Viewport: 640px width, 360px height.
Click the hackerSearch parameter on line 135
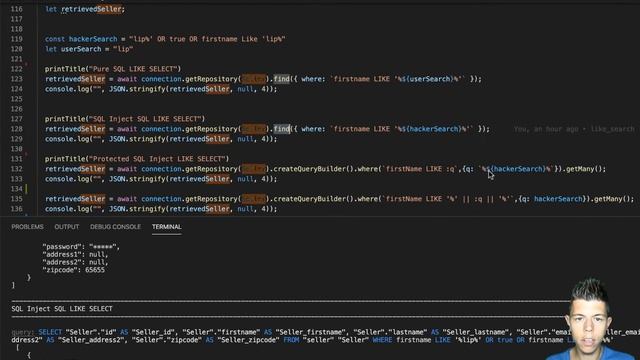click(x=558, y=199)
